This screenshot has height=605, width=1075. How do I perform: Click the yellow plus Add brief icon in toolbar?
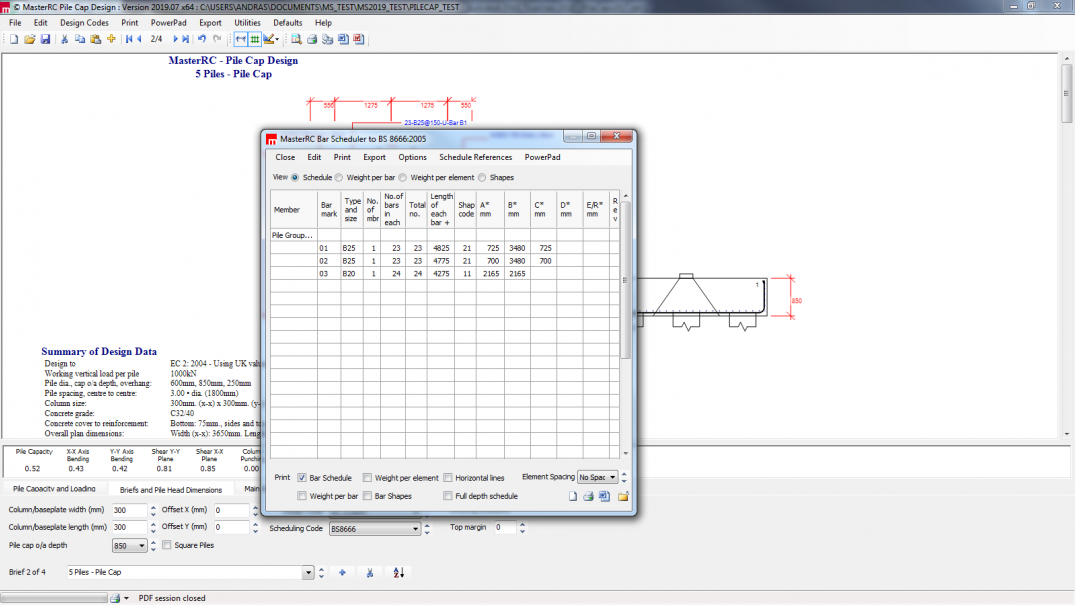[111, 39]
